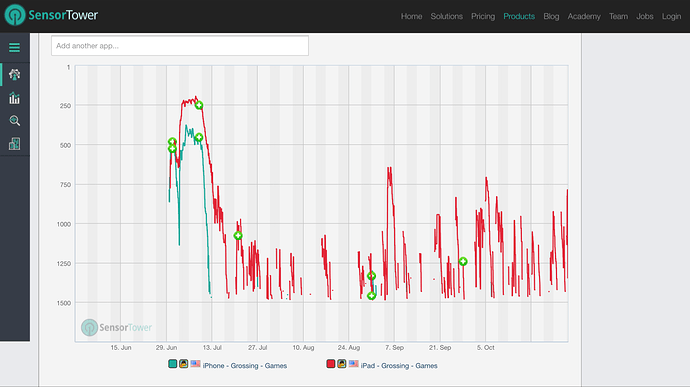Open Blog in the top navigation
The width and height of the screenshot is (690, 387).
(x=551, y=16)
